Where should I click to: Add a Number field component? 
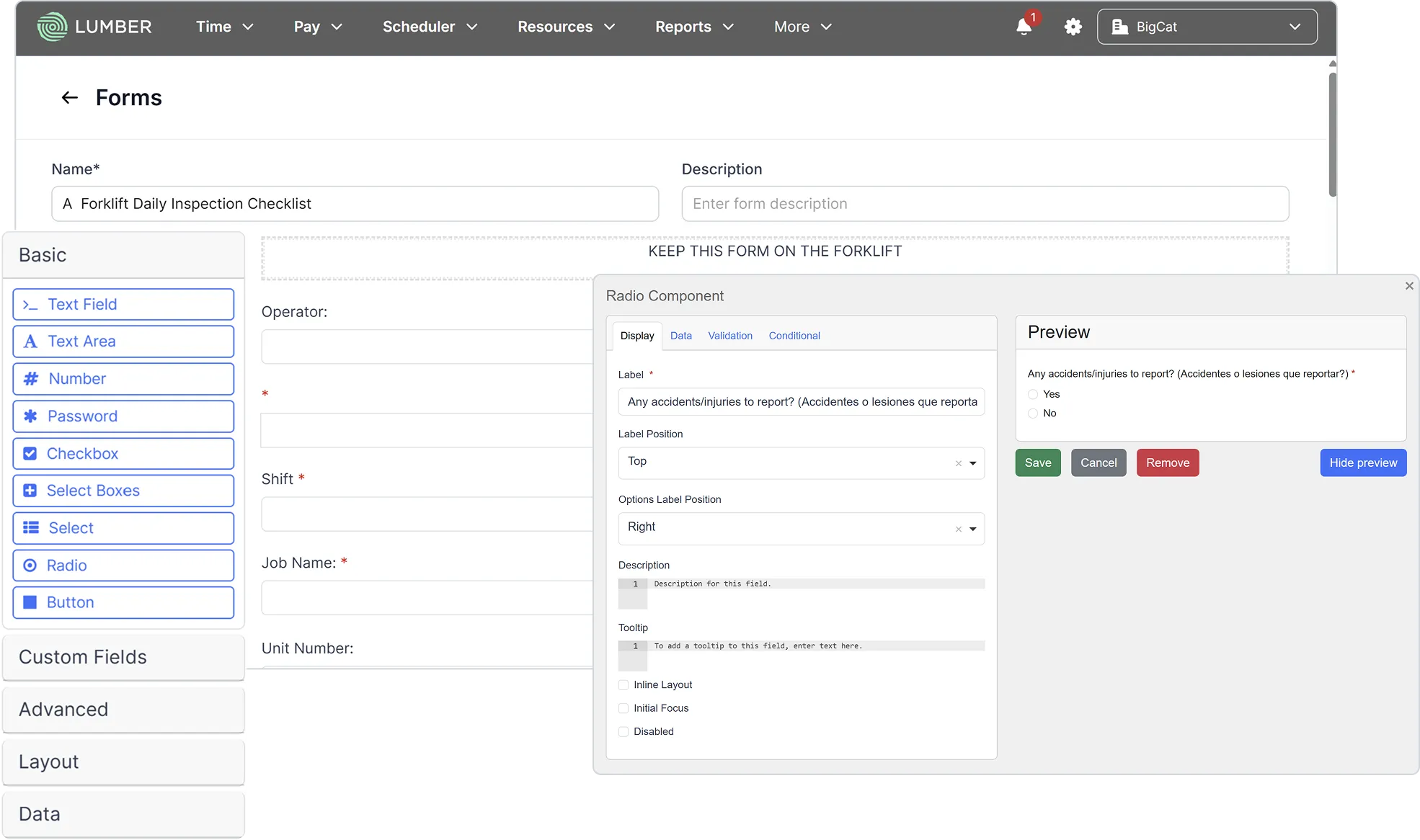click(x=123, y=379)
